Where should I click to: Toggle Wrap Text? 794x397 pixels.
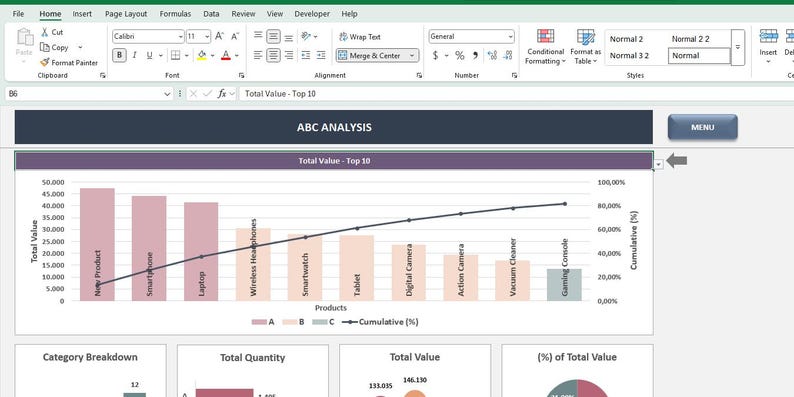point(360,36)
